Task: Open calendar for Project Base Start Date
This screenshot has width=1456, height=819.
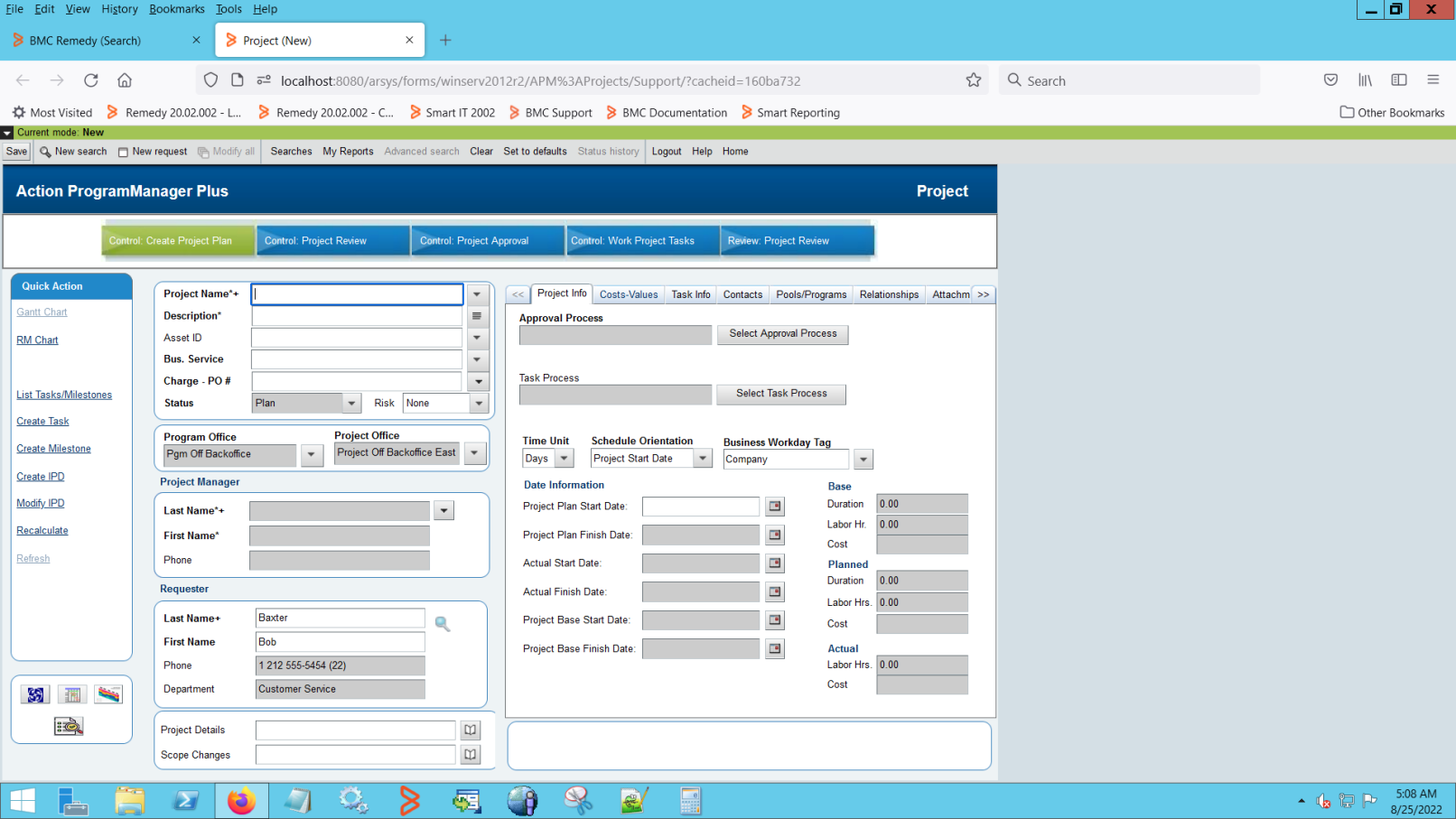Action: tap(775, 620)
